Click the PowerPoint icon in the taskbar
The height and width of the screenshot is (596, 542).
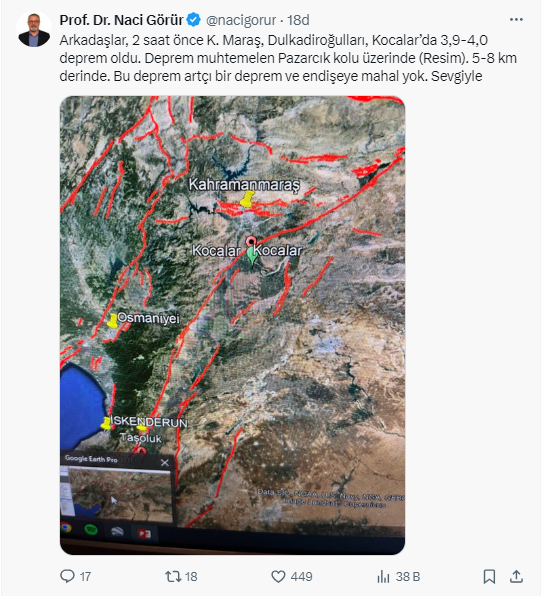tap(144, 533)
